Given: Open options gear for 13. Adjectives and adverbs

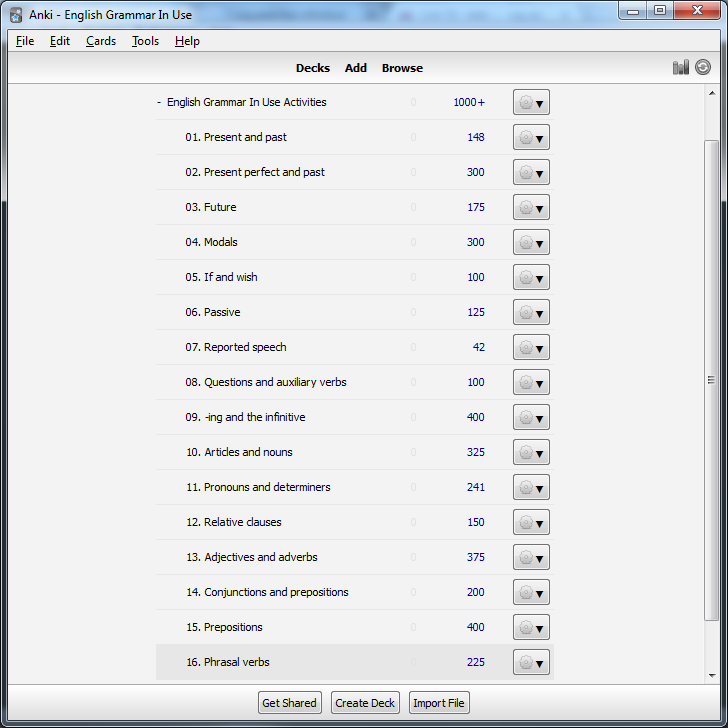Looking at the screenshot, I should click(x=531, y=557).
